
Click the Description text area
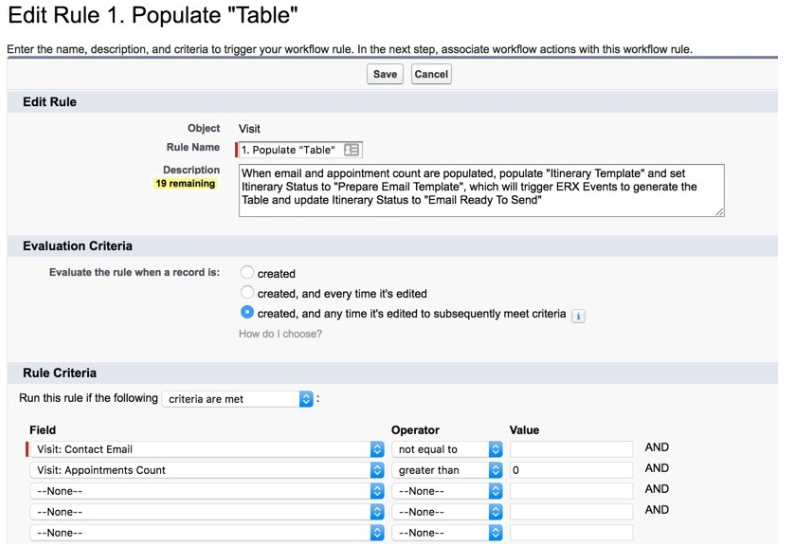[x=480, y=188]
